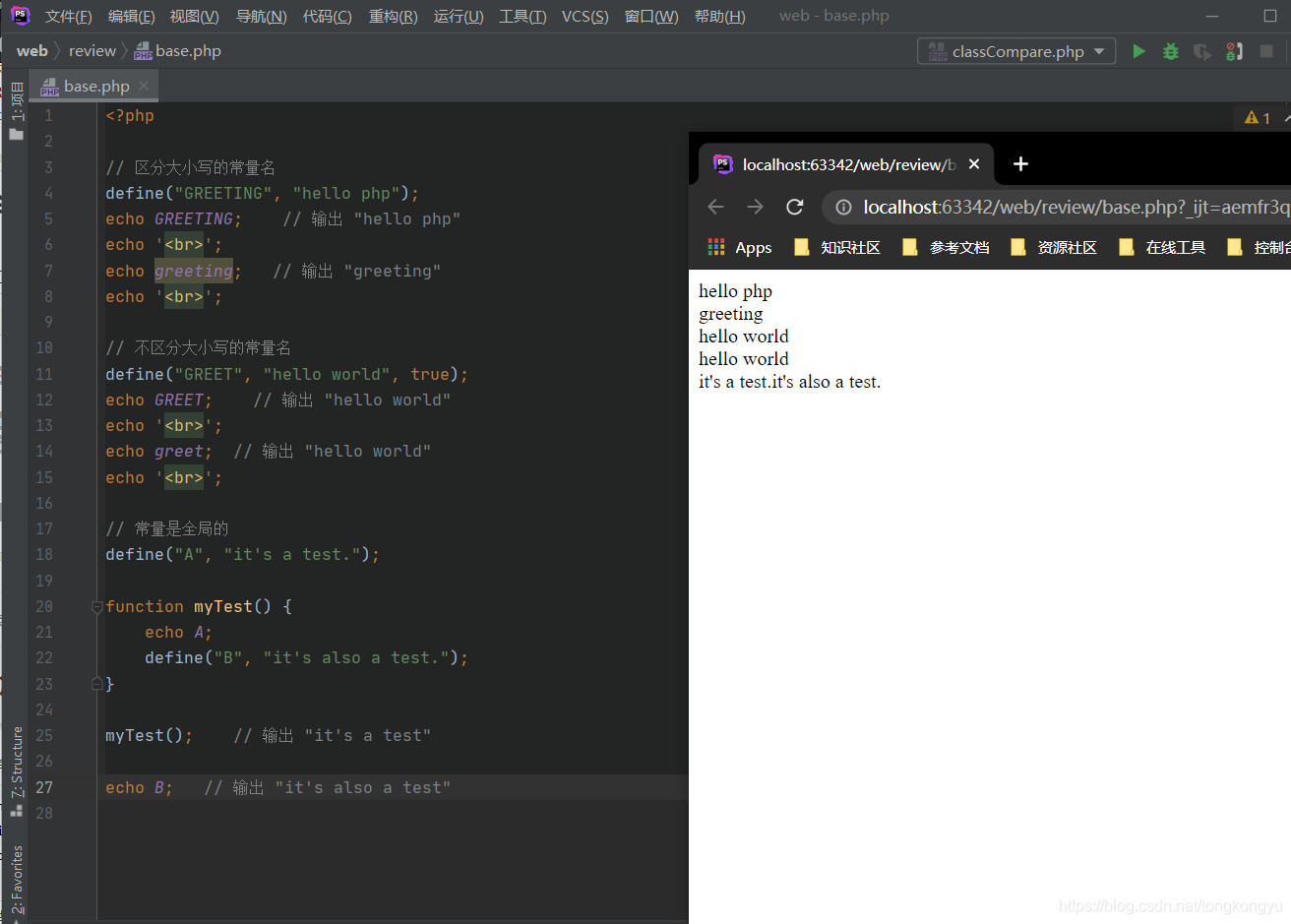Open the 运行(U) menu

click(x=459, y=17)
